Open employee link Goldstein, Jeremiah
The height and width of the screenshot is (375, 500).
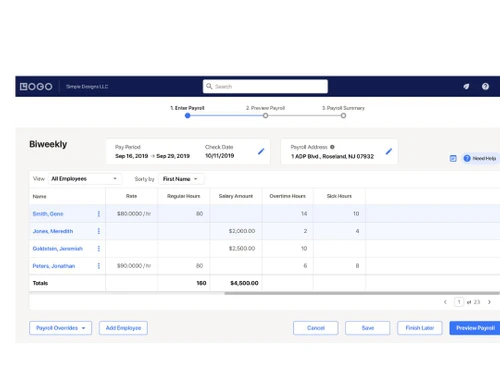pos(58,248)
